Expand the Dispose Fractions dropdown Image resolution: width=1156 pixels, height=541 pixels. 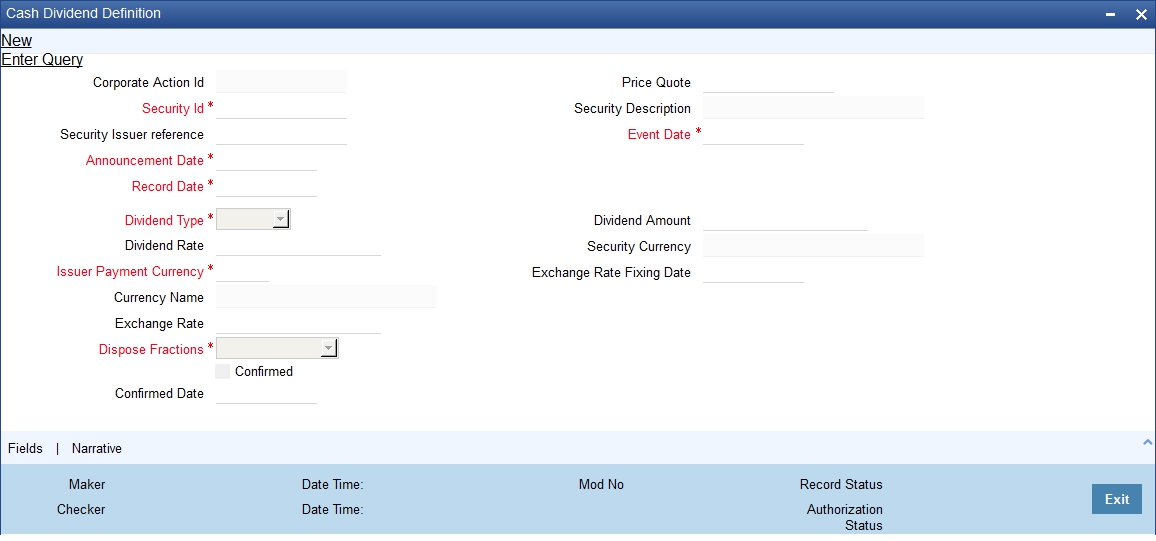coord(277,349)
